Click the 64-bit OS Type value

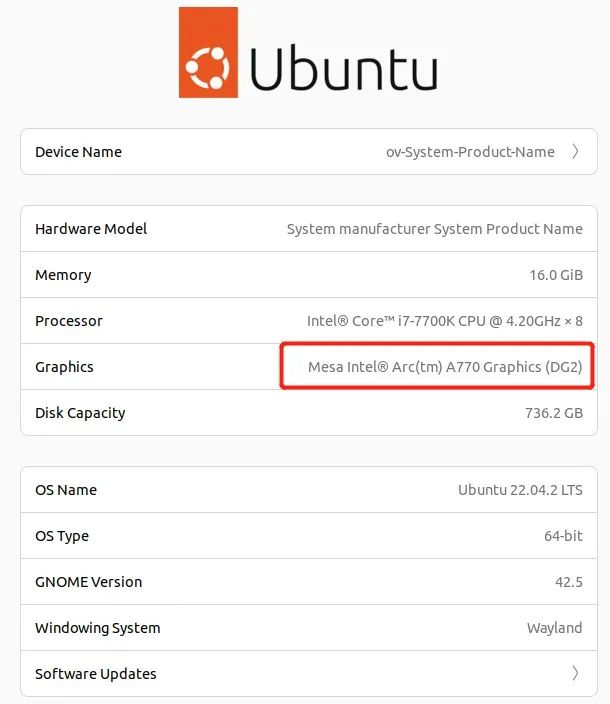563,536
